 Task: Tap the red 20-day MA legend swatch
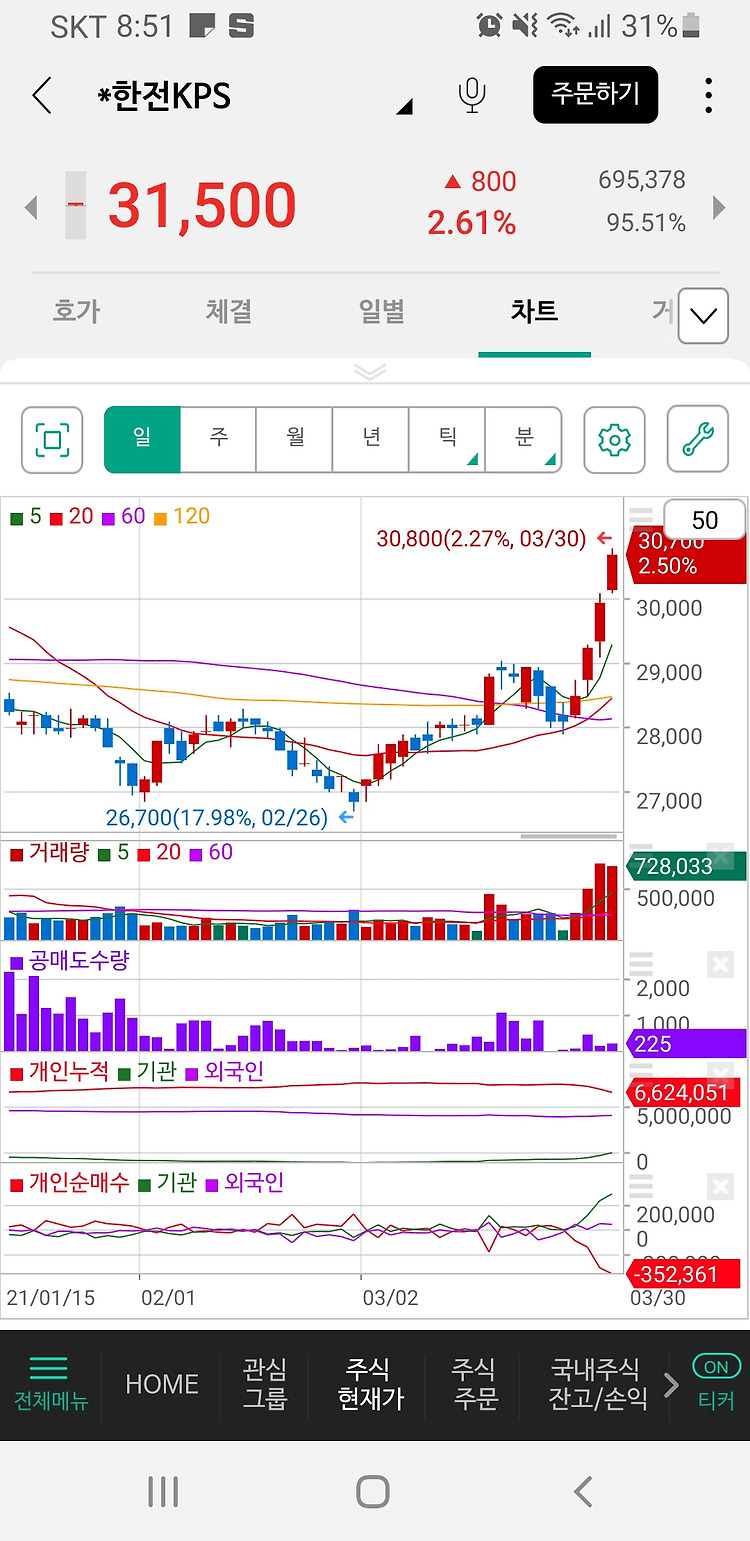pos(56,518)
